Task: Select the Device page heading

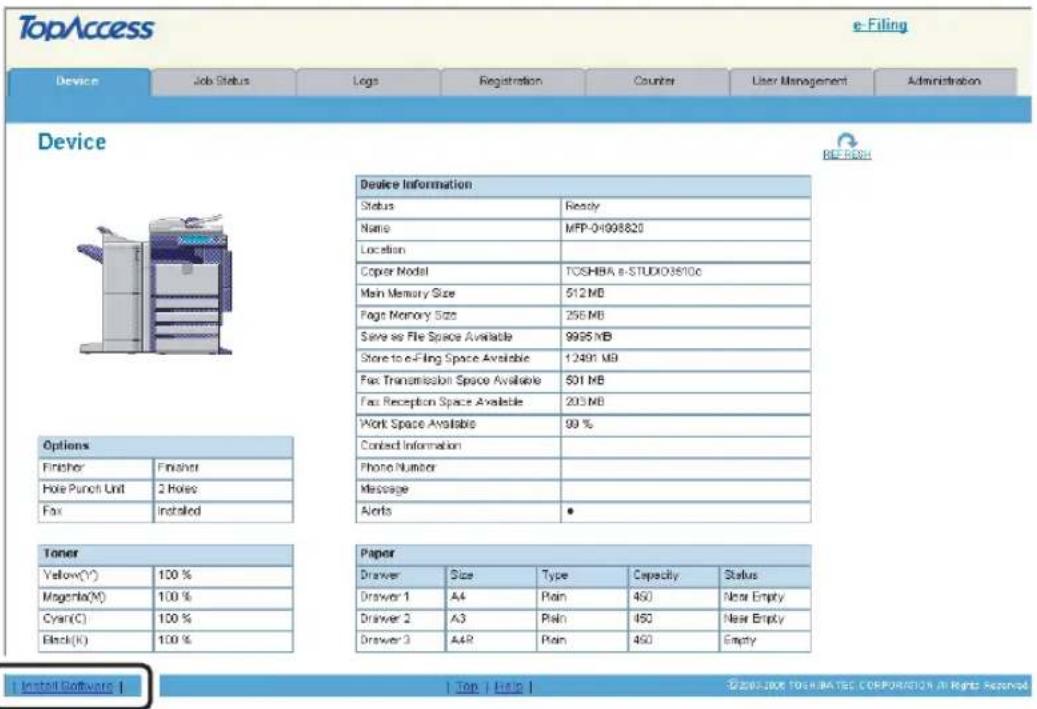Action: 71,142
